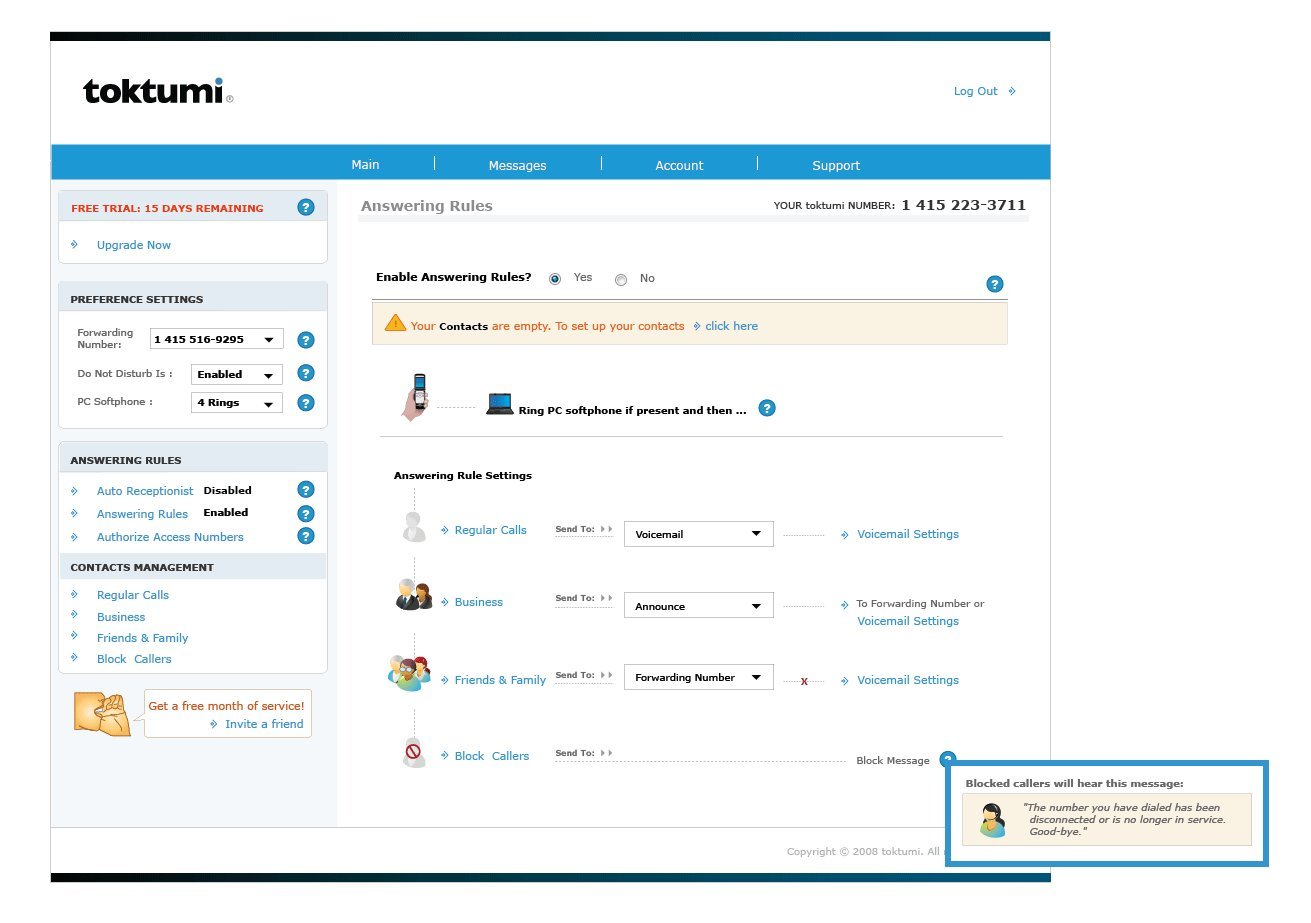Click the arrow icon beside Log Out

coord(1012,91)
